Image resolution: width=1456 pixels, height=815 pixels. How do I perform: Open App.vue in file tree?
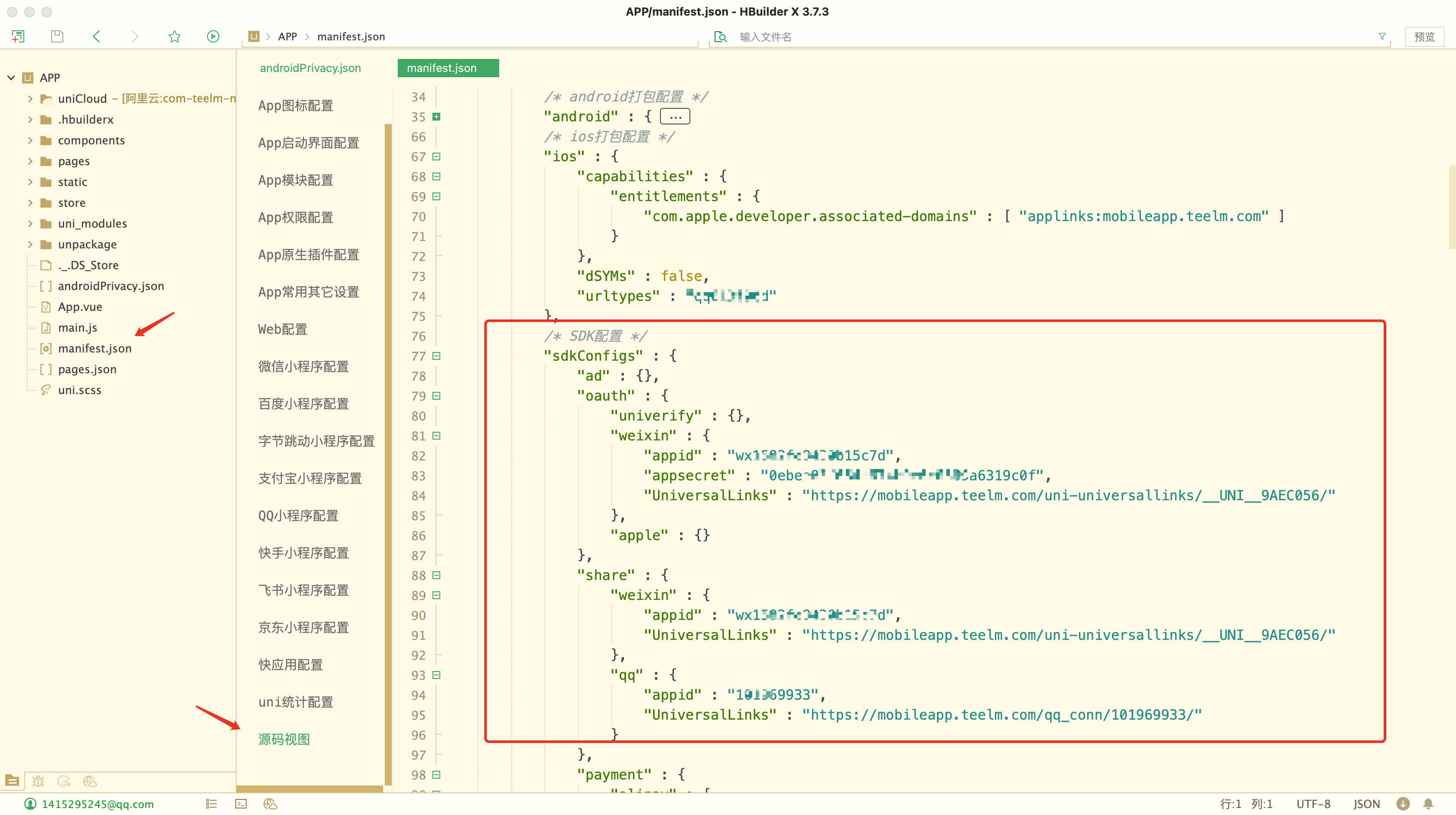(80, 307)
